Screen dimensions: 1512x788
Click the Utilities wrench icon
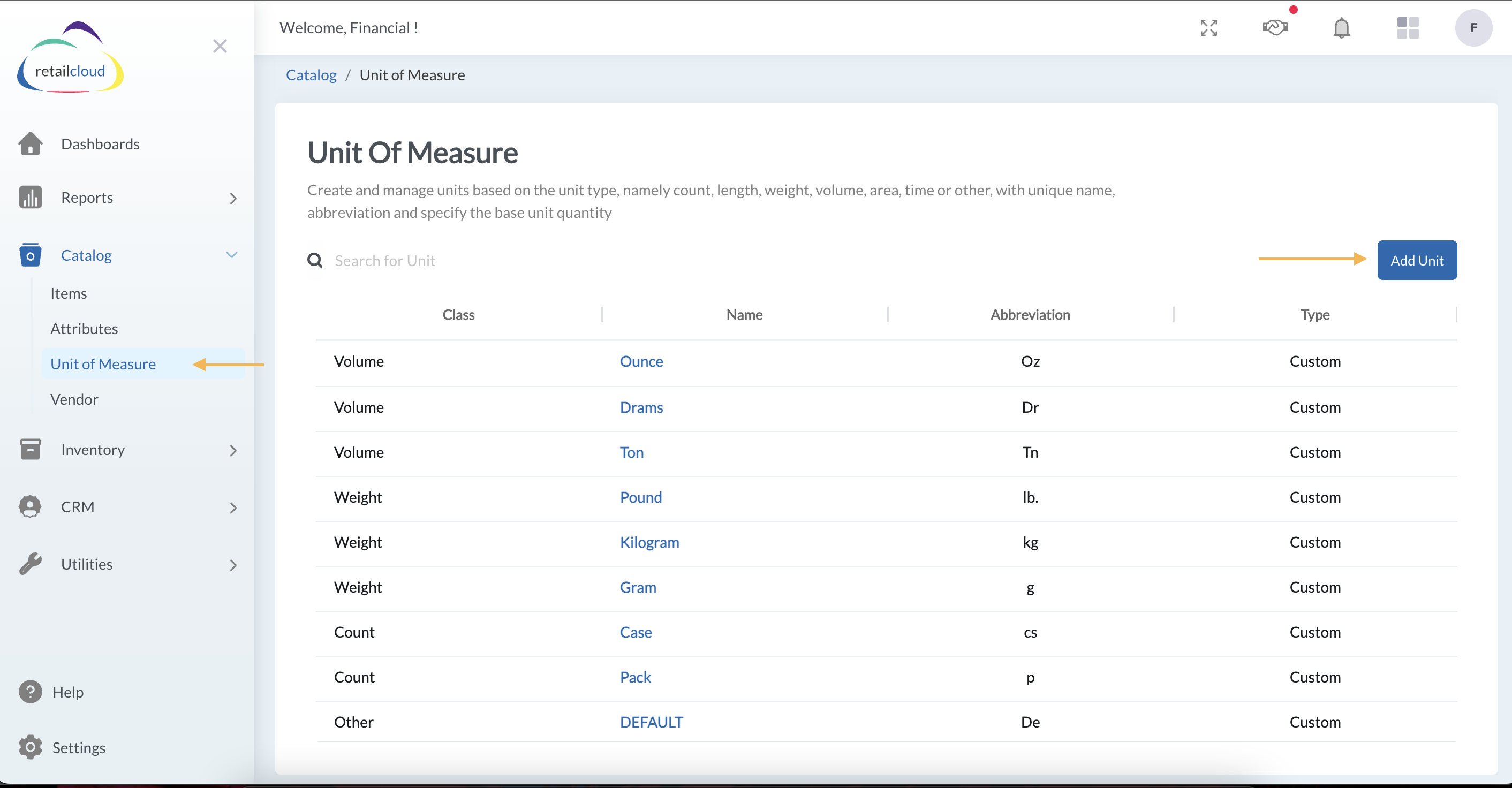(30, 563)
